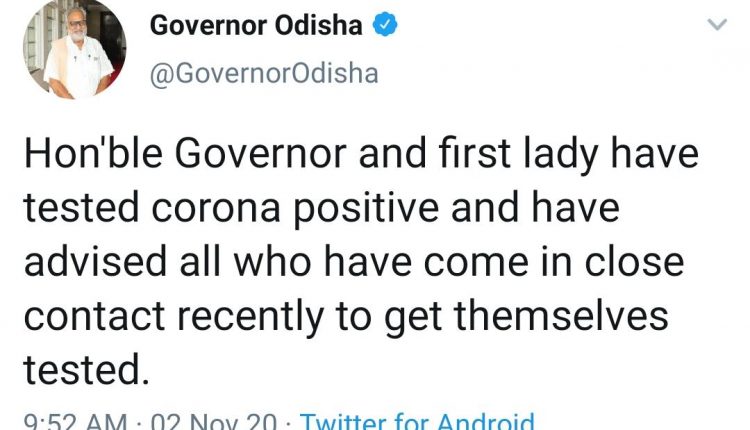Click the final word tested. in tweet
750x430 pixels.
(x=85, y=369)
